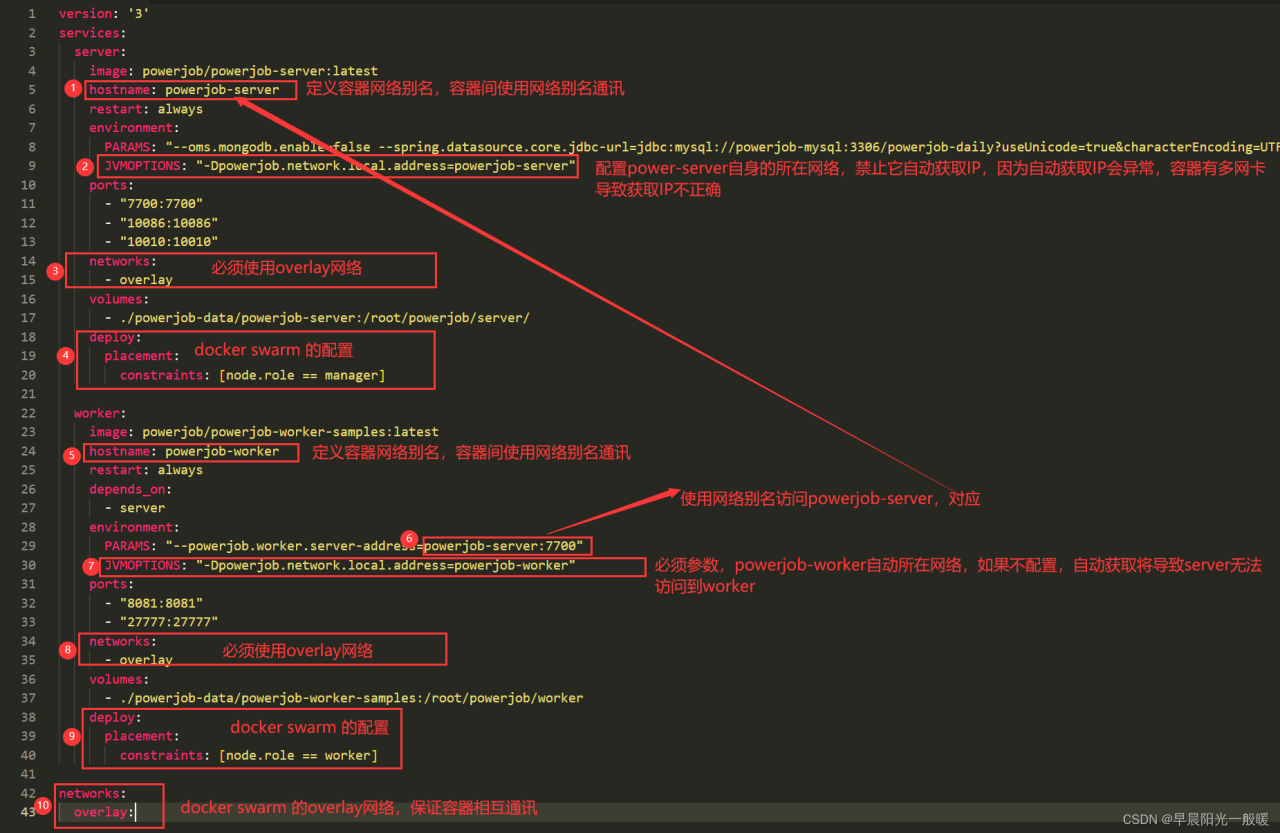Select the red marker 7 on line 30
The image size is (1280, 833).
92,566
